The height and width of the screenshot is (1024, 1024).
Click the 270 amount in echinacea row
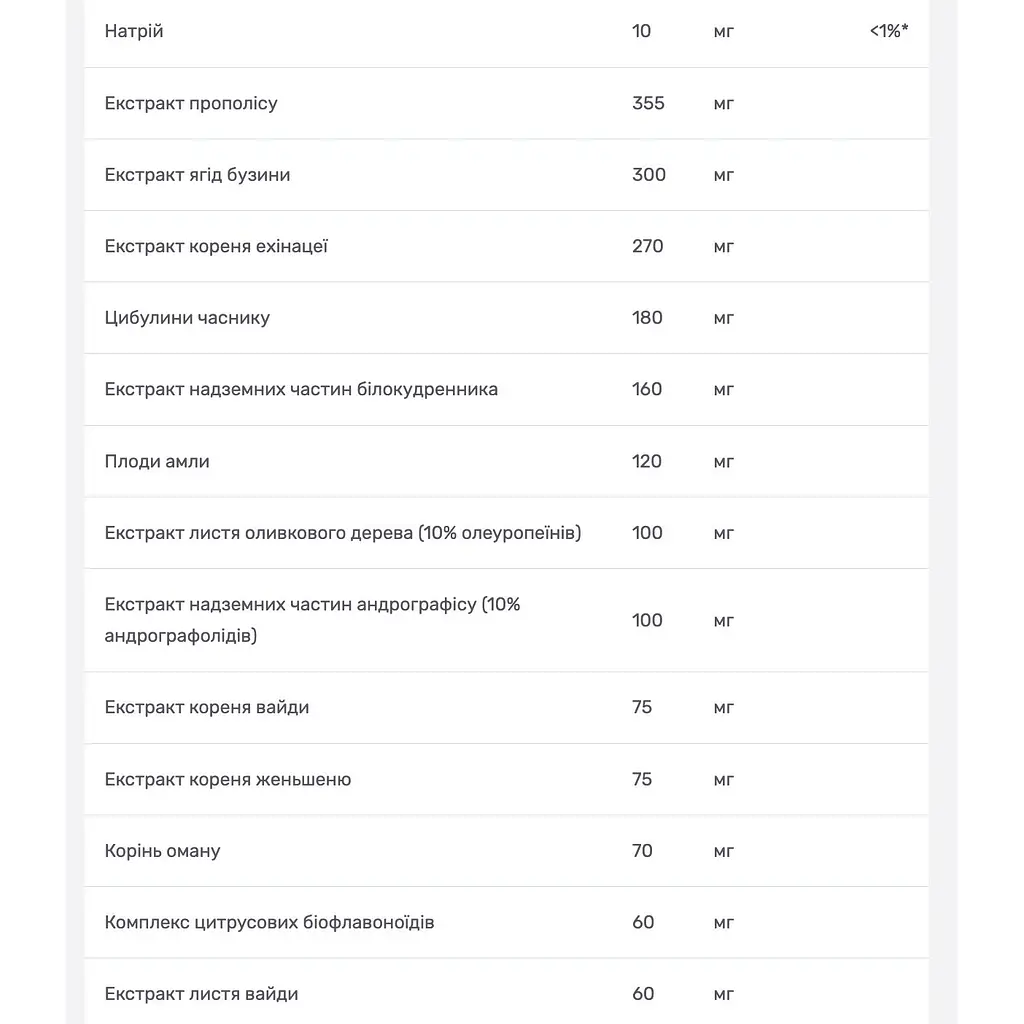click(x=647, y=246)
